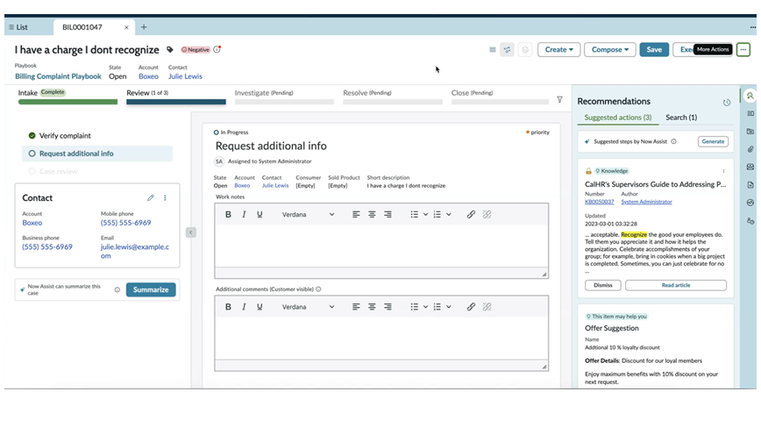Viewport: 761px width, 421px height.
Task: Click the Negative sentiment badge
Action: coord(196,50)
